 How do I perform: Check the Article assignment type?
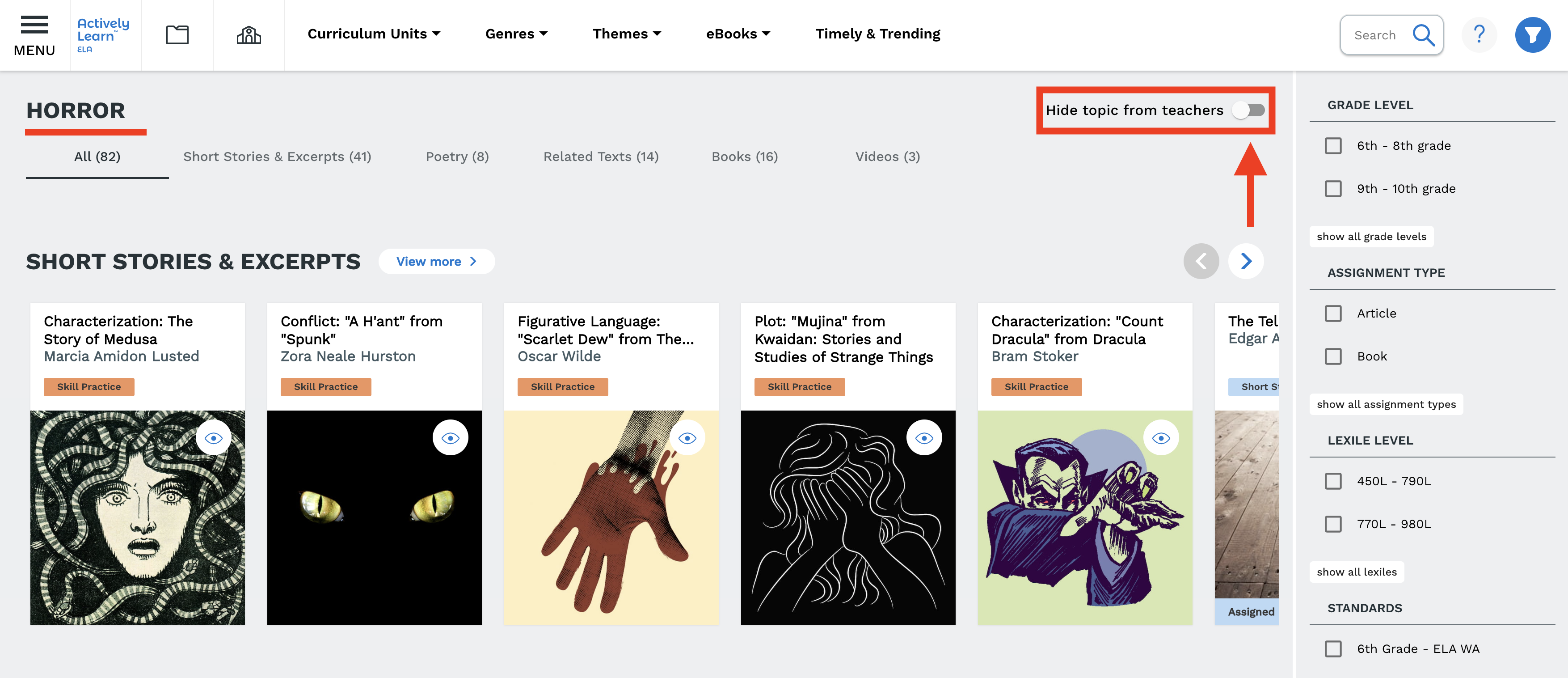[1333, 313]
